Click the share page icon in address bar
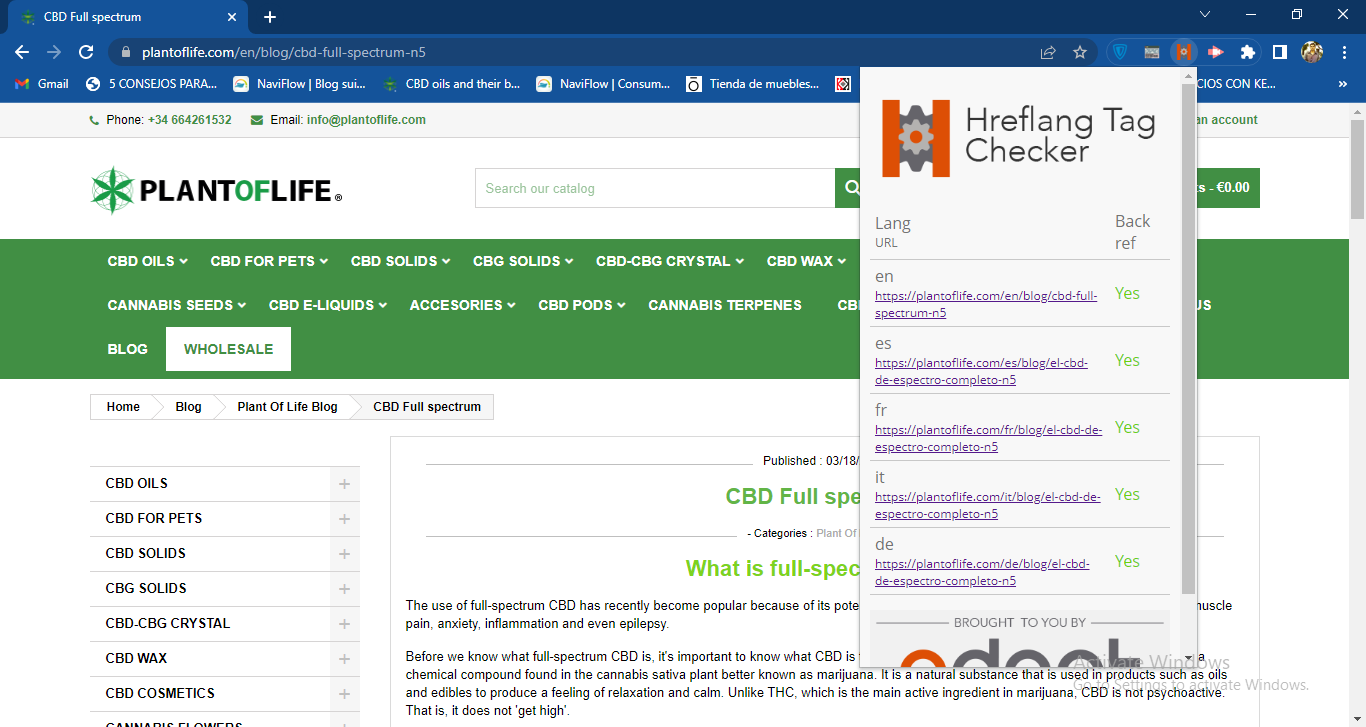 tap(1048, 52)
